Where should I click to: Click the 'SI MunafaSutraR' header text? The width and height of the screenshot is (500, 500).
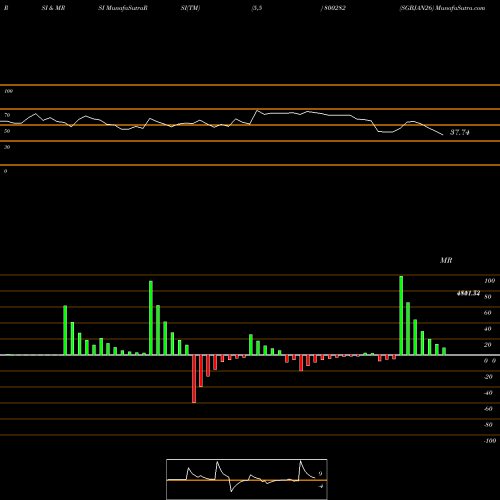[x=123, y=8]
